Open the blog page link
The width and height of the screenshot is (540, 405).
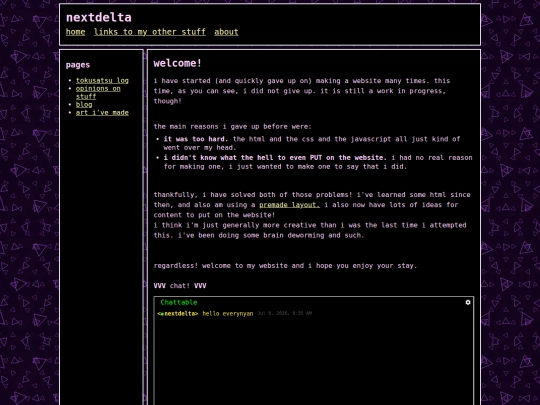(x=84, y=104)
